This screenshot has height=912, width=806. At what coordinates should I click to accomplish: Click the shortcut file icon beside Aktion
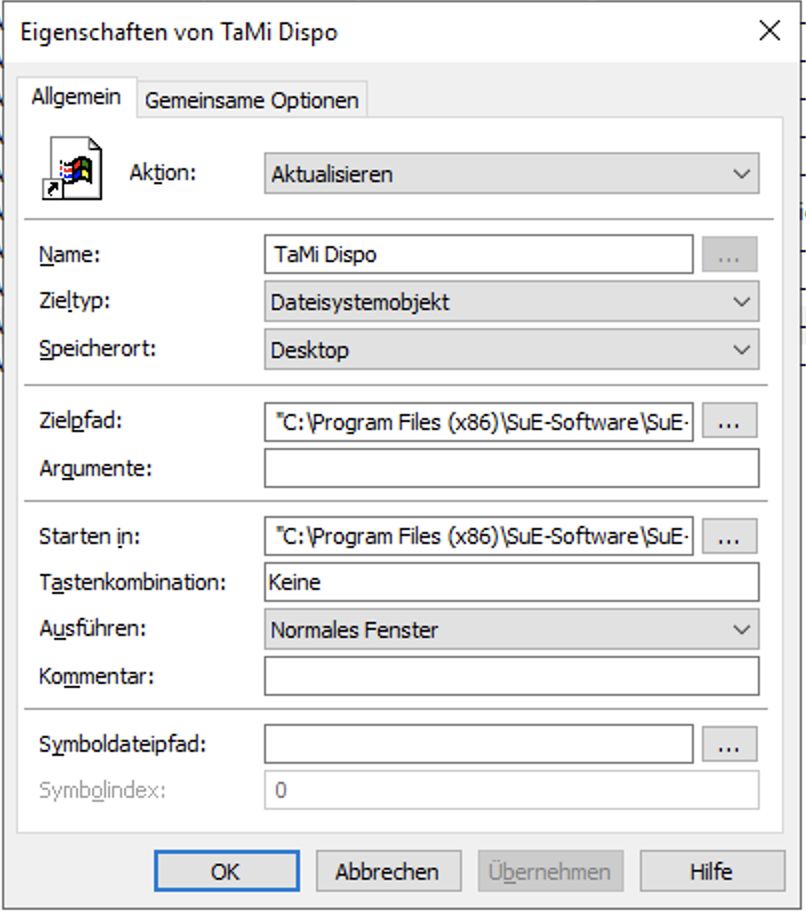pyautogui.click(x=72, y=169)
